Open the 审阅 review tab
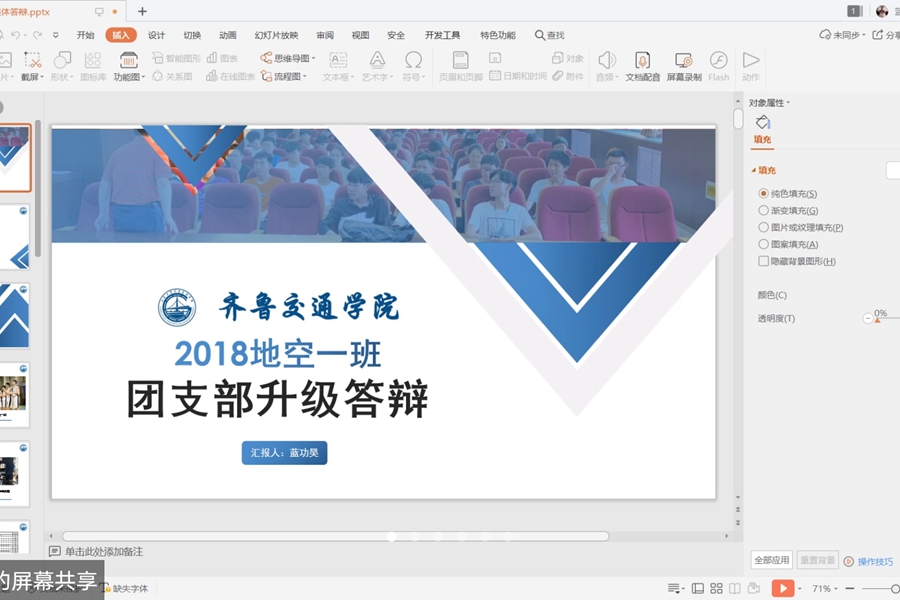The width and height of the screenshot is (900, 600). [325, 35]
